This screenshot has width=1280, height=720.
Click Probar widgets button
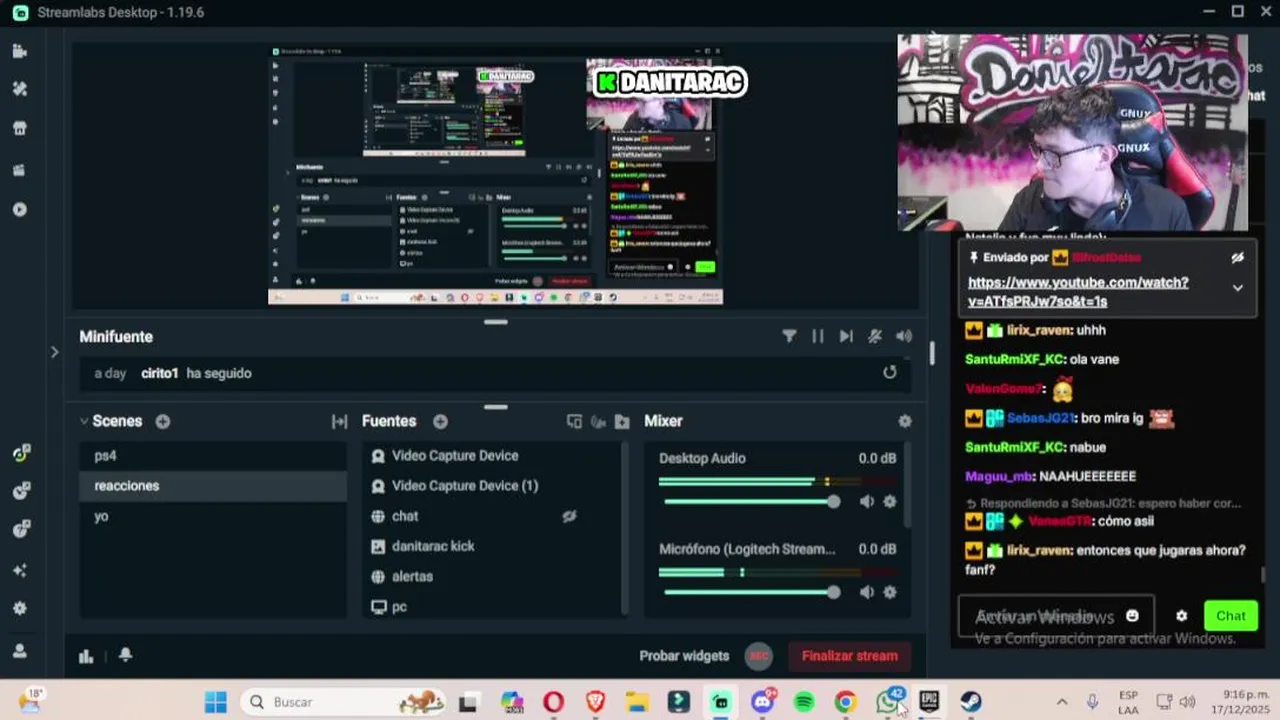click(684, 656)
